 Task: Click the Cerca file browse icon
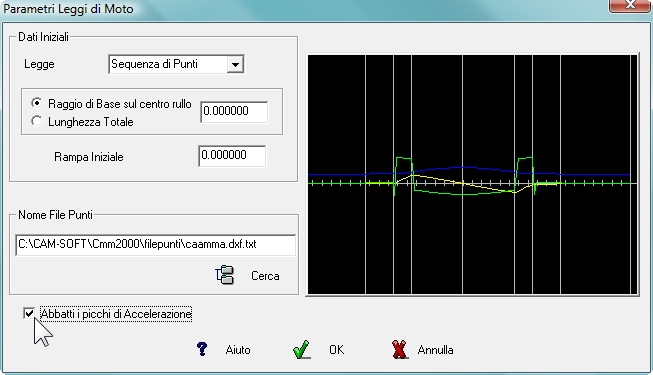coord(225,275)
